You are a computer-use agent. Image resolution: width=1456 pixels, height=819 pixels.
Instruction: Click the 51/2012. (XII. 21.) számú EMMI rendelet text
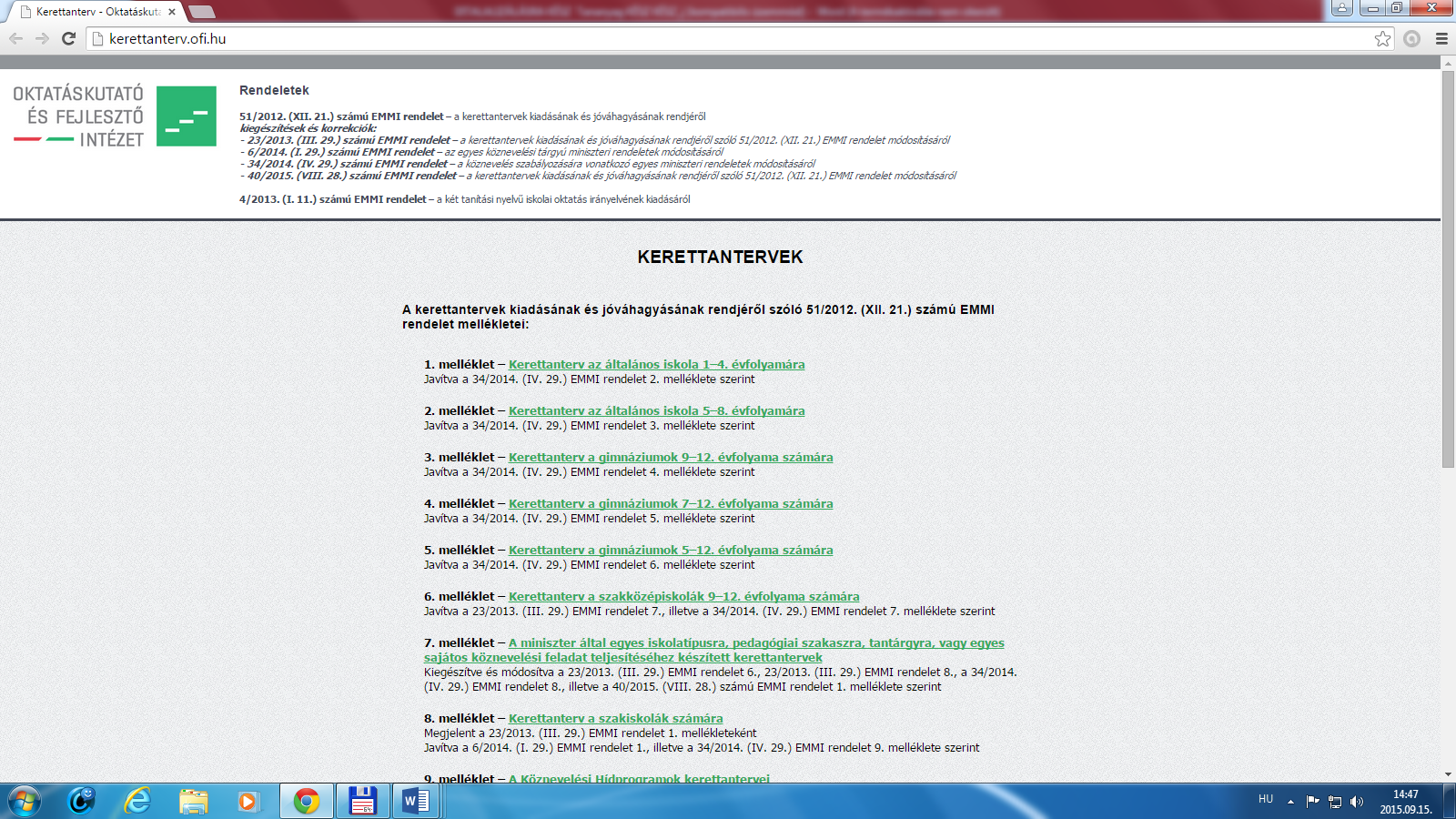341,116
